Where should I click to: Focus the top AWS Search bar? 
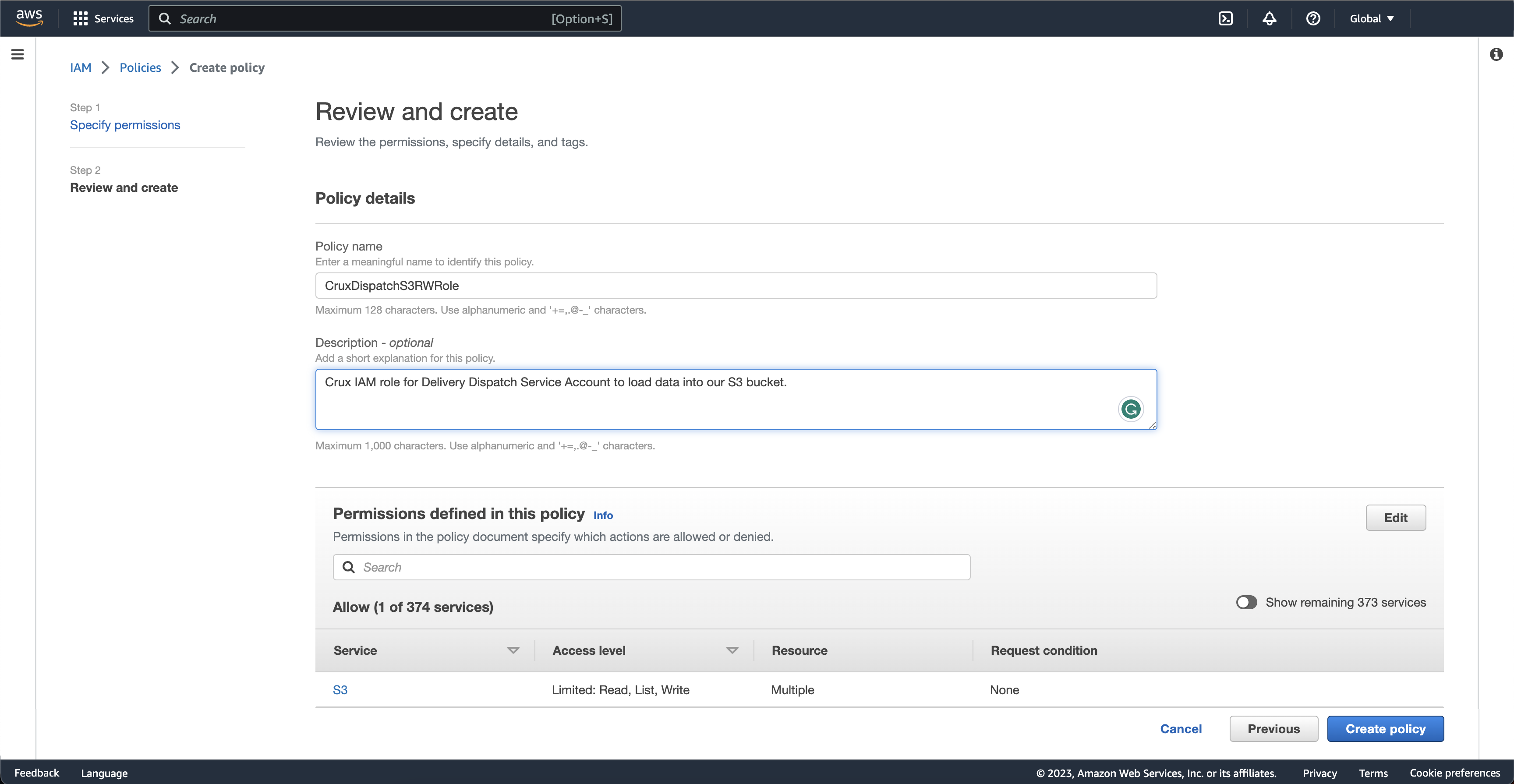point(385,19)
